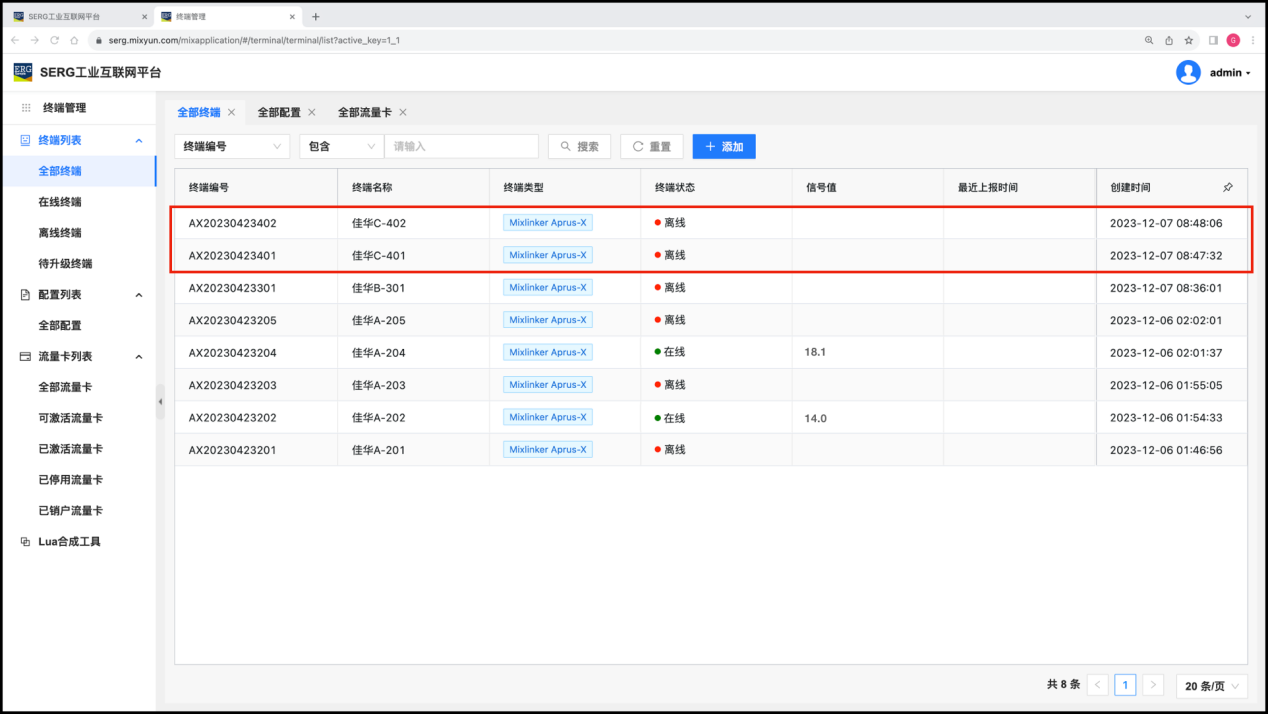Bookmark this page with the star icon
The height and width of the screenshot is (714, 1268).
tap(1189, 40)
